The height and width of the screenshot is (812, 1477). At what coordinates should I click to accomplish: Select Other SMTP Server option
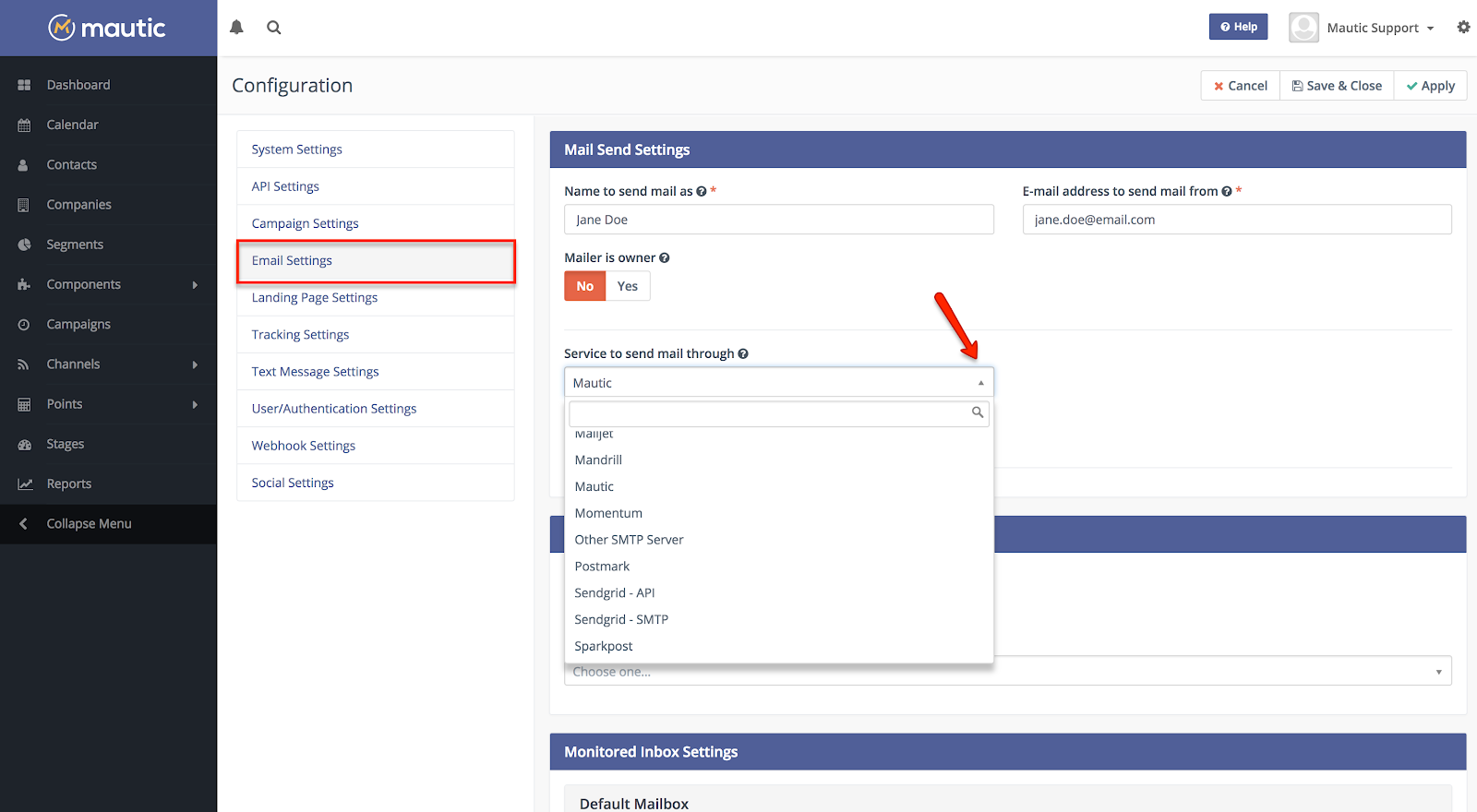click(778, 540)
